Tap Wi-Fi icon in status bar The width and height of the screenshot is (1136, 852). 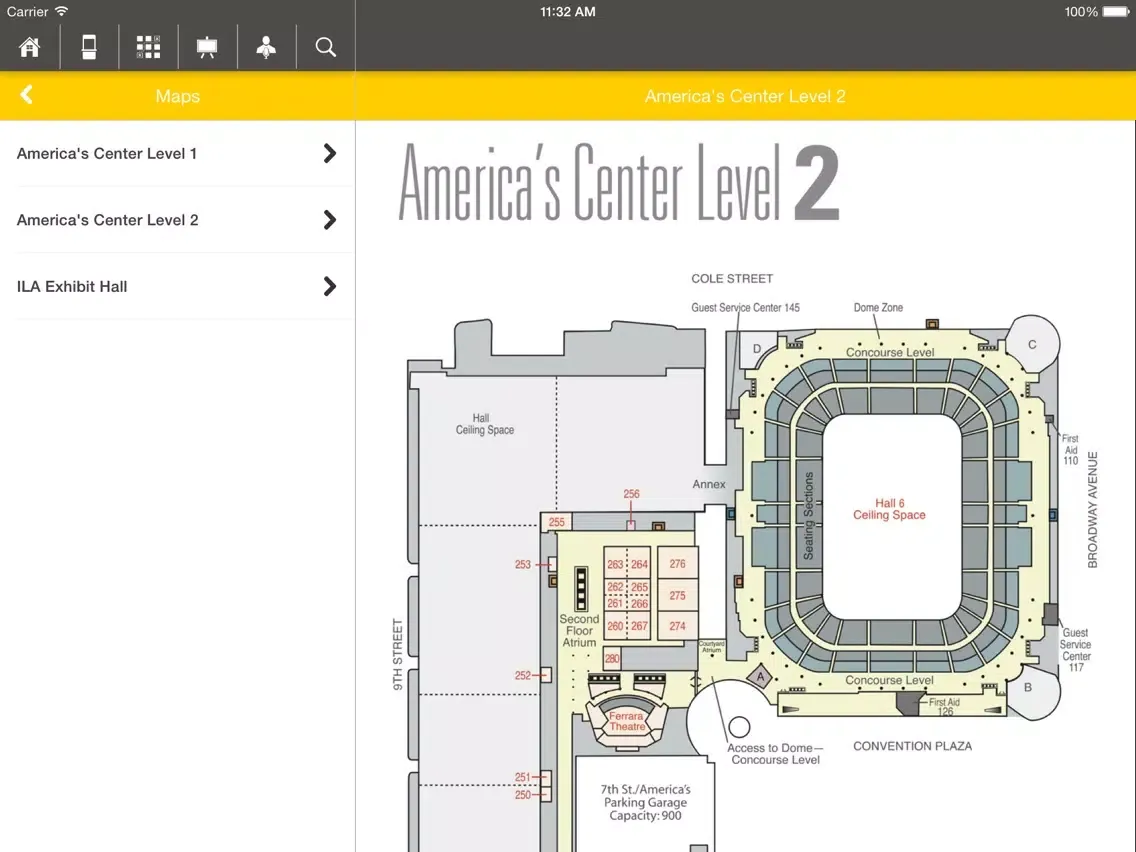pos(62,12)
